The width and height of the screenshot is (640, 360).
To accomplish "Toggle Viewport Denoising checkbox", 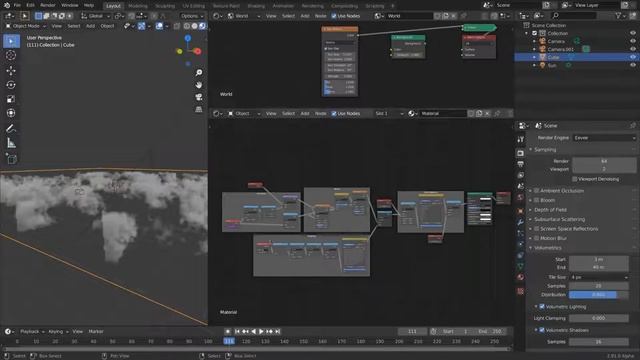I will tap(575, 179).
